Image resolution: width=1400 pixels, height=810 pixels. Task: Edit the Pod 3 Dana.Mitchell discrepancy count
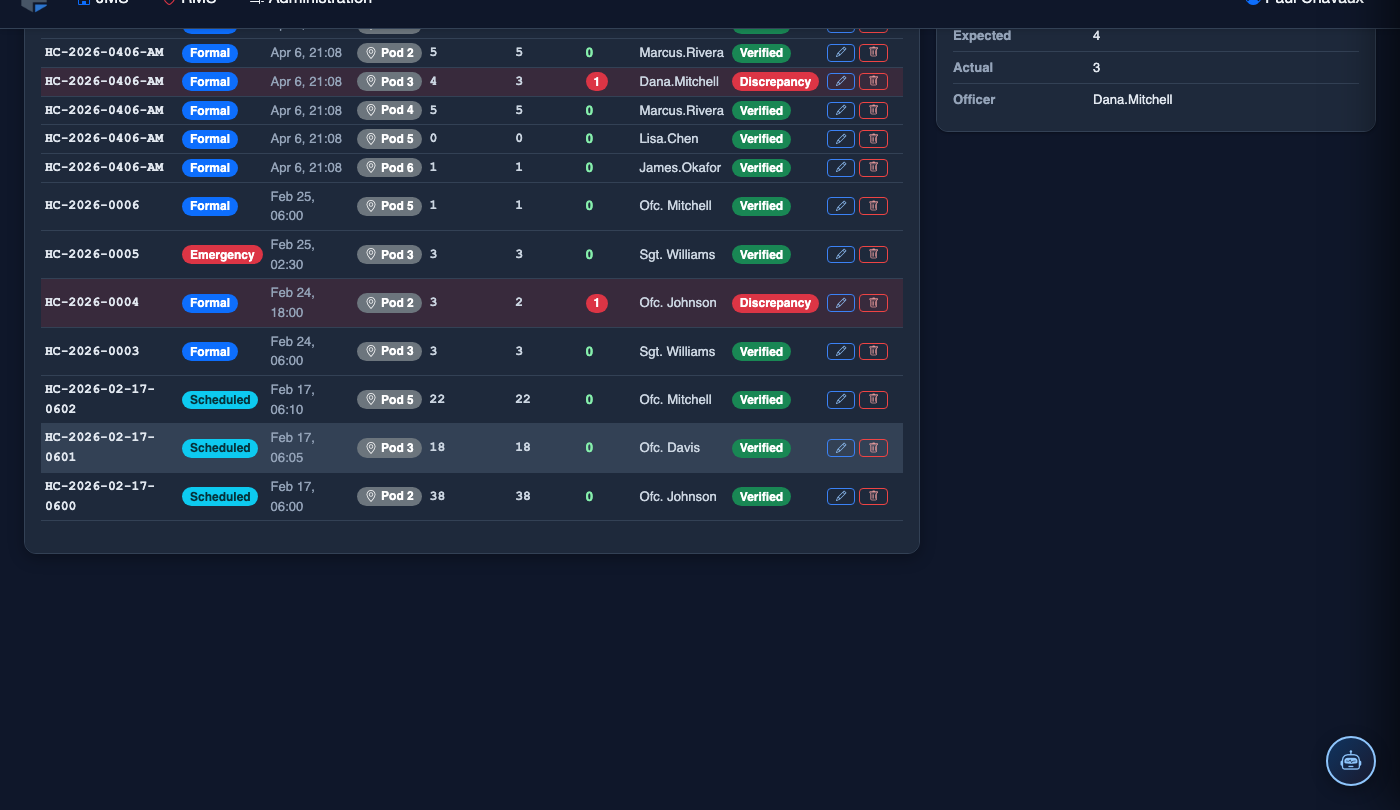tap(841, 82)
